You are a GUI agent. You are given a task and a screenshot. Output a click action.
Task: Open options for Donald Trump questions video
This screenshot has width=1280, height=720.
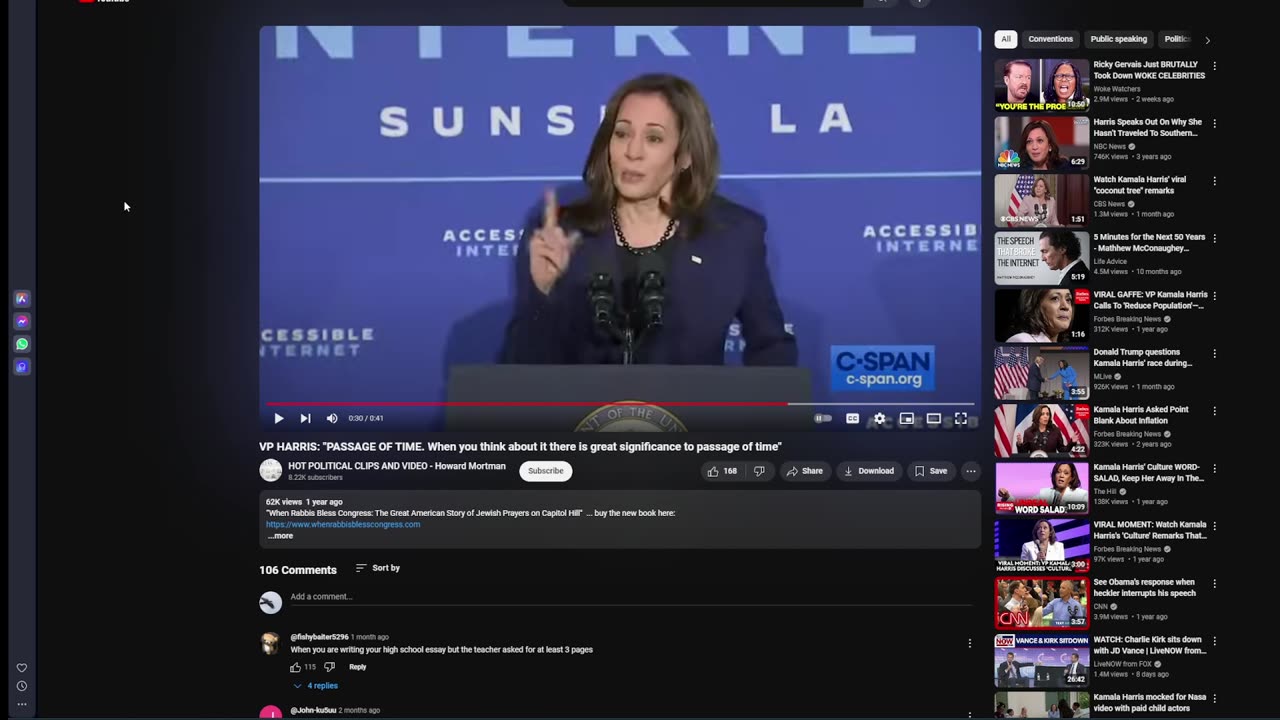[x=1215, y=354]
